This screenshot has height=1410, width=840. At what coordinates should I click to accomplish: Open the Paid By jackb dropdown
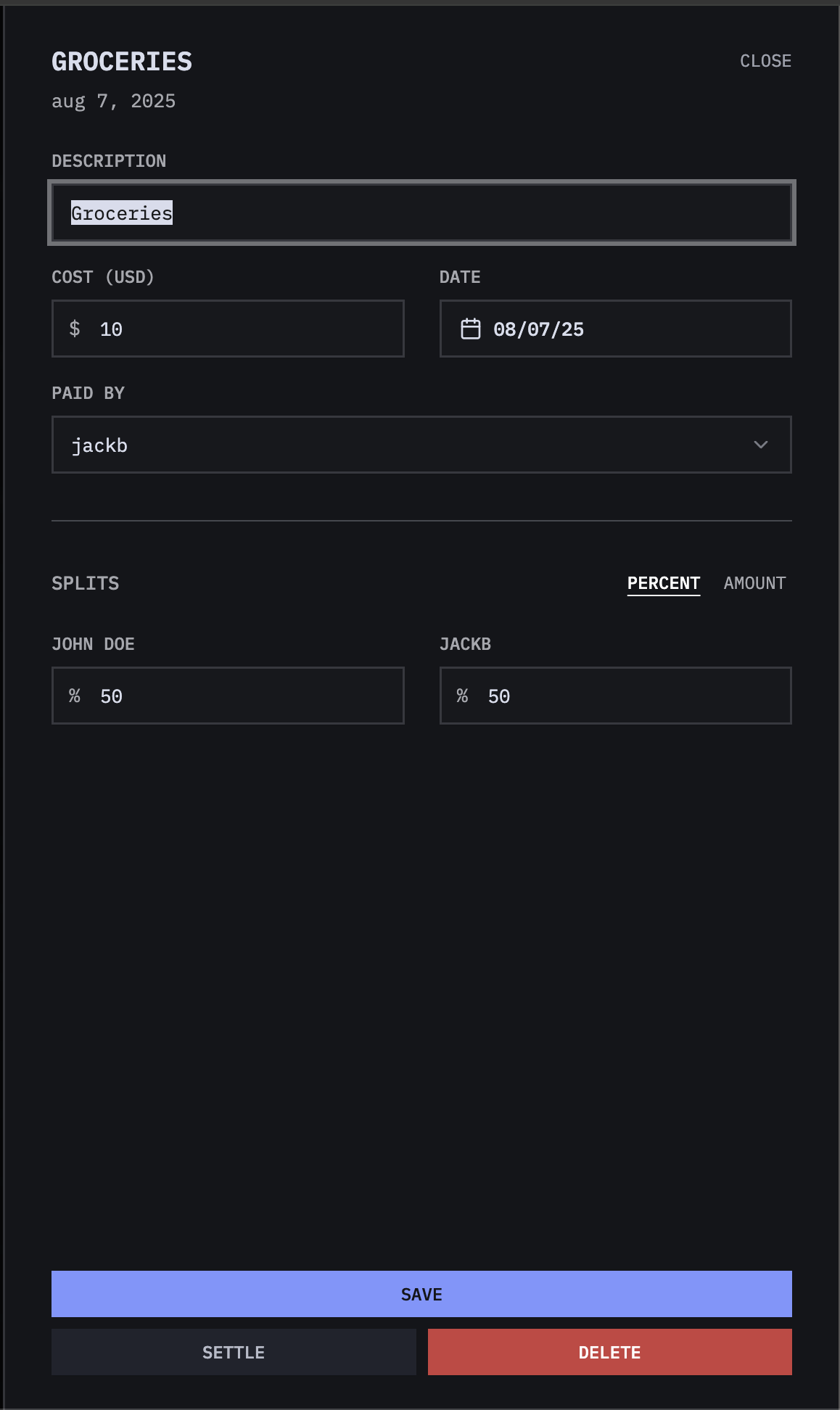pyautogui.click(x=421, y=445)
